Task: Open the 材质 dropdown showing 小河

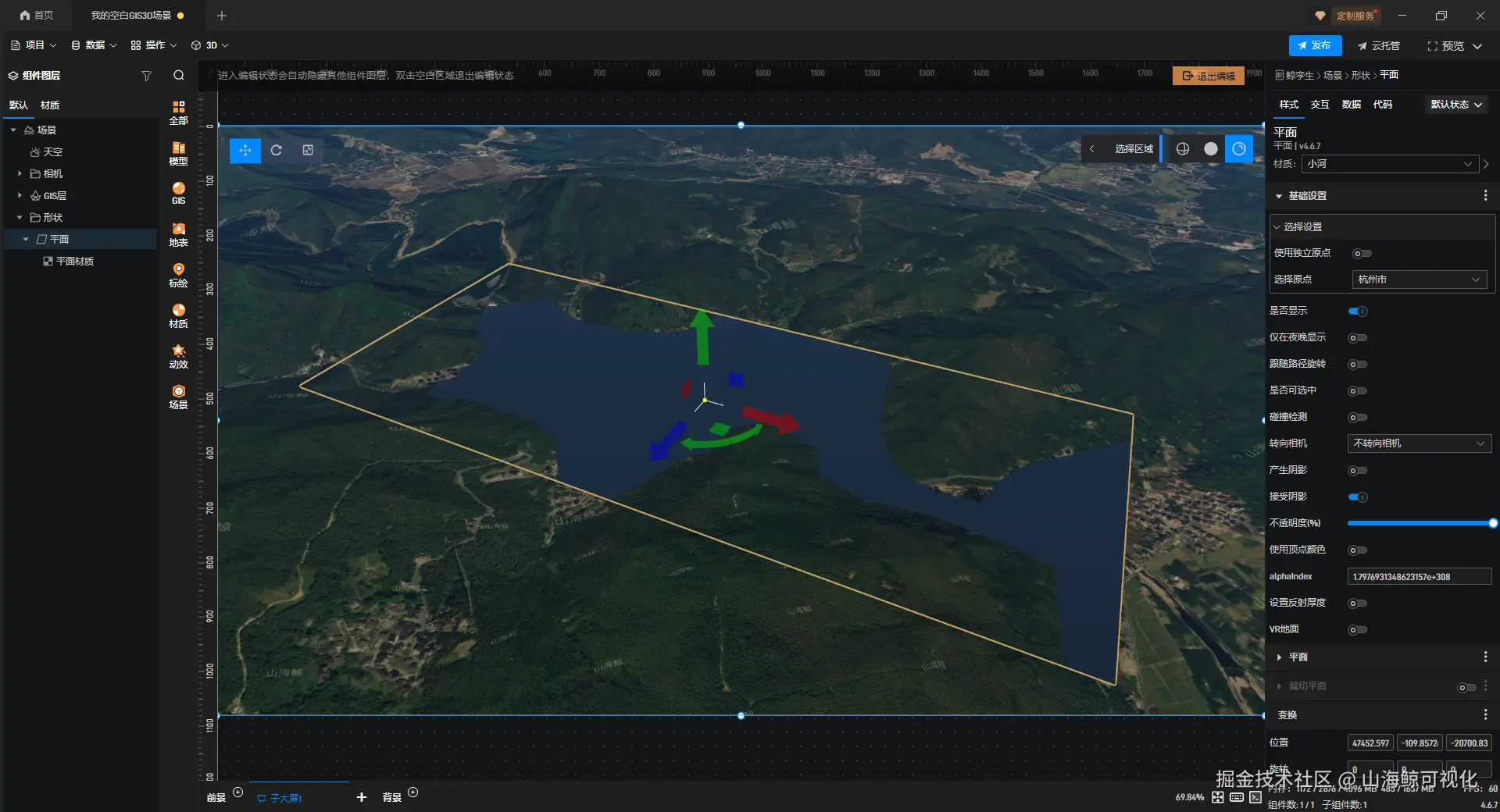Action: coord(1390,164)
